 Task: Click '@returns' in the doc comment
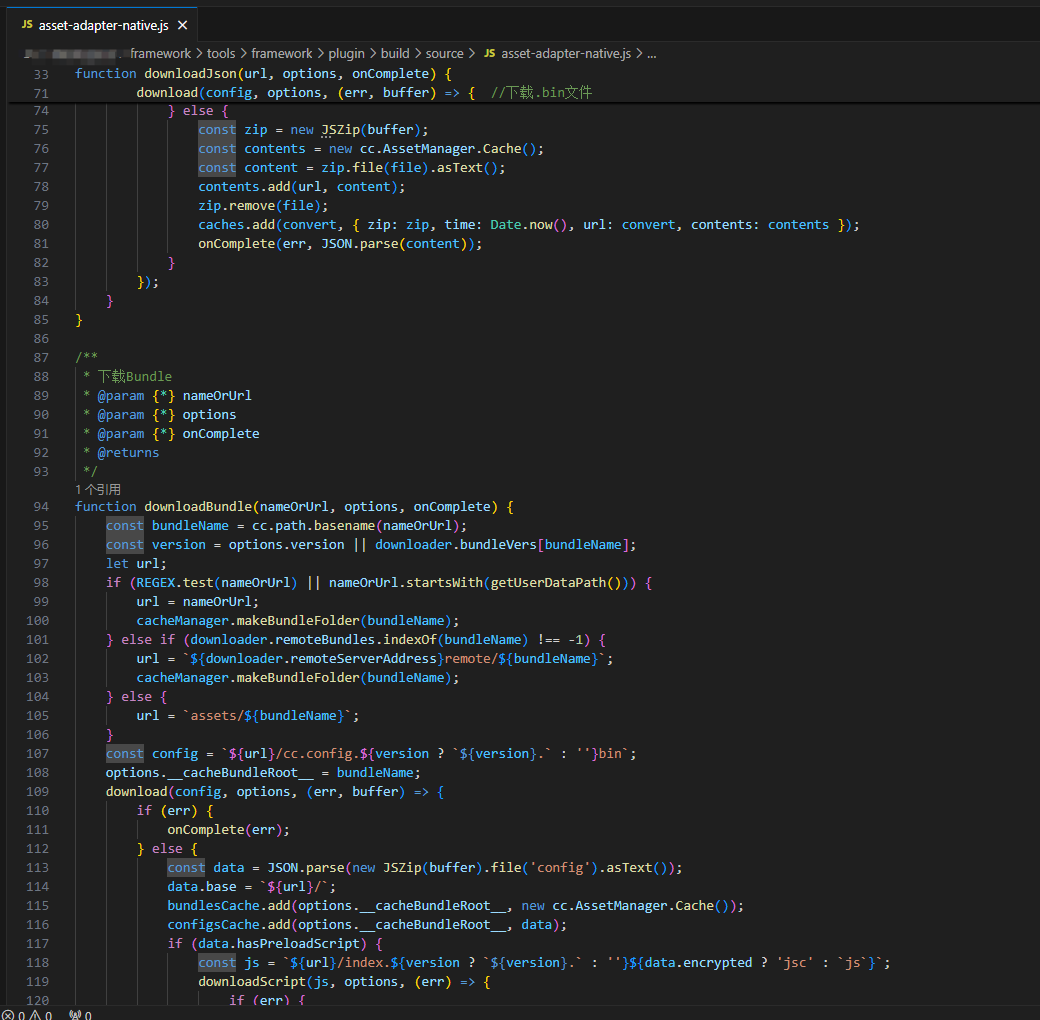128,452
